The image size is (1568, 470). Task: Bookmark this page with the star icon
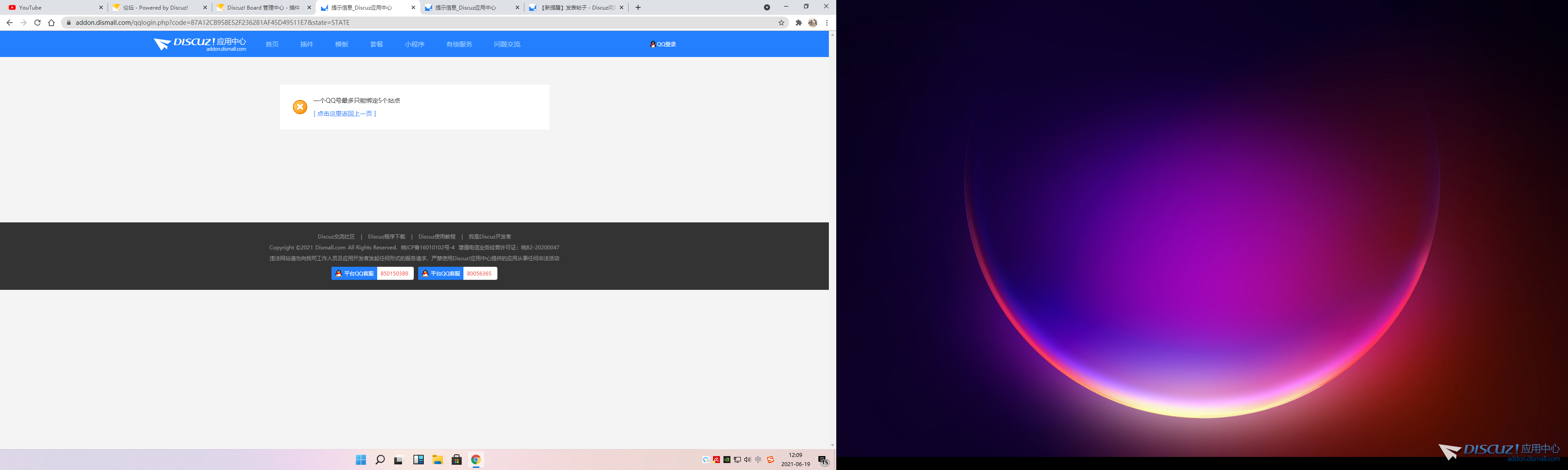[x=781, y=23]
